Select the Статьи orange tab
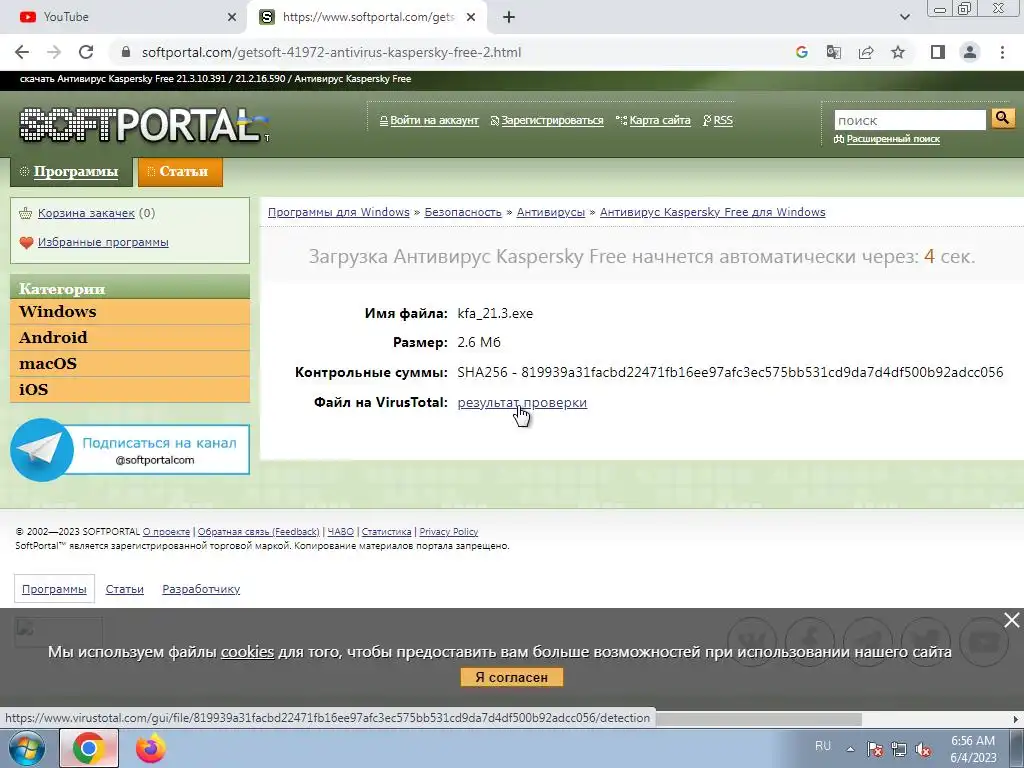The image size is (1024, 768). tap(180, 172)
